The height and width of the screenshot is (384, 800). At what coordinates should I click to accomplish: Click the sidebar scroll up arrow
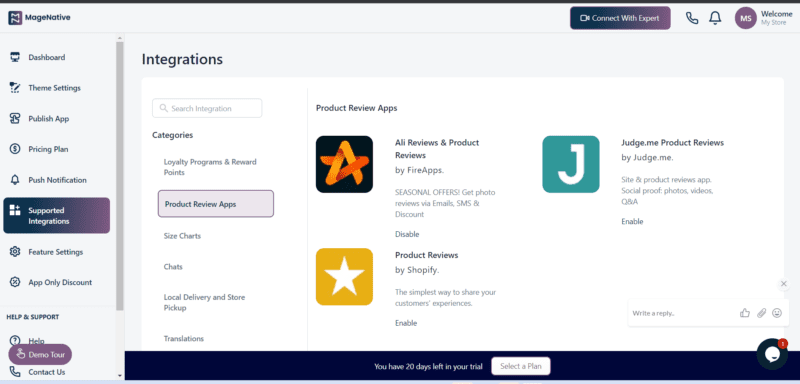[x=119, y=38]
